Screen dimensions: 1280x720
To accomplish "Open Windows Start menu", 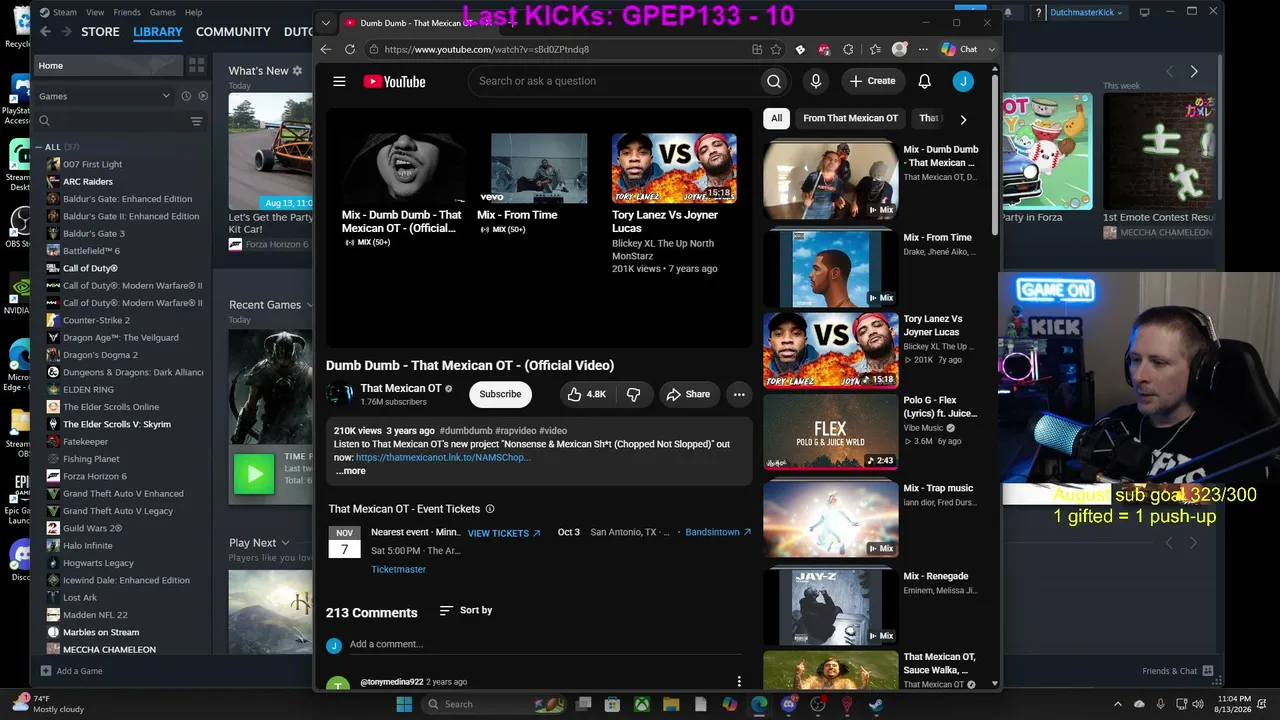I will 404,704.
